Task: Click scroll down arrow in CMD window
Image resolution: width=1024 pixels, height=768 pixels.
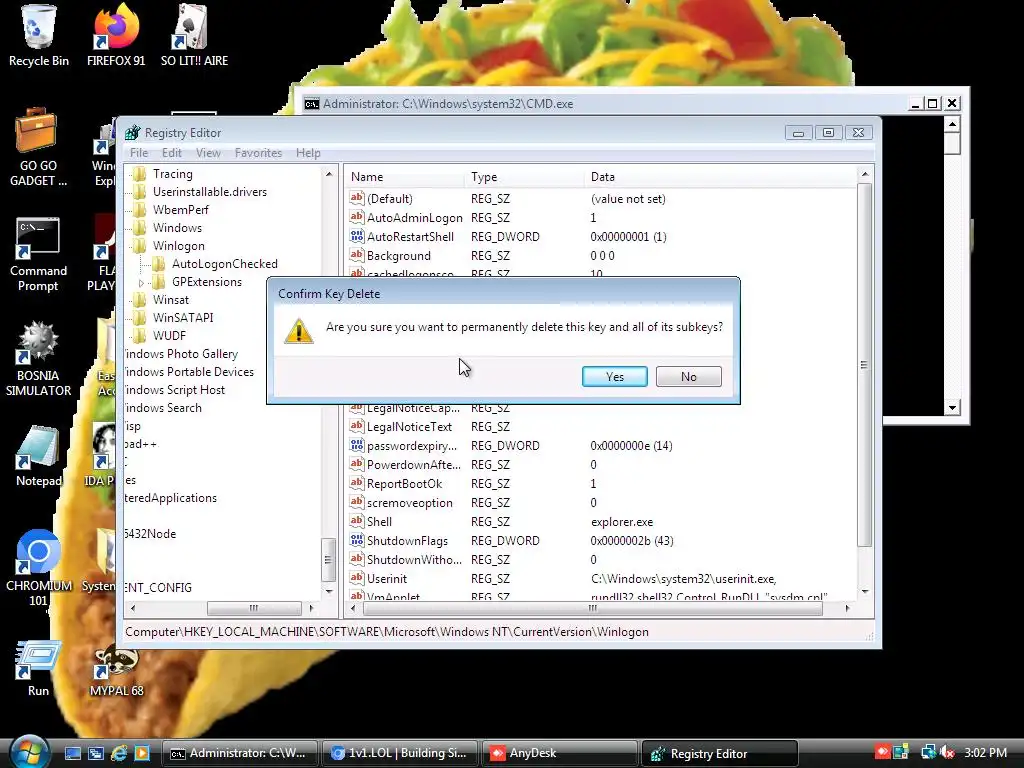Action: point(952,408)
